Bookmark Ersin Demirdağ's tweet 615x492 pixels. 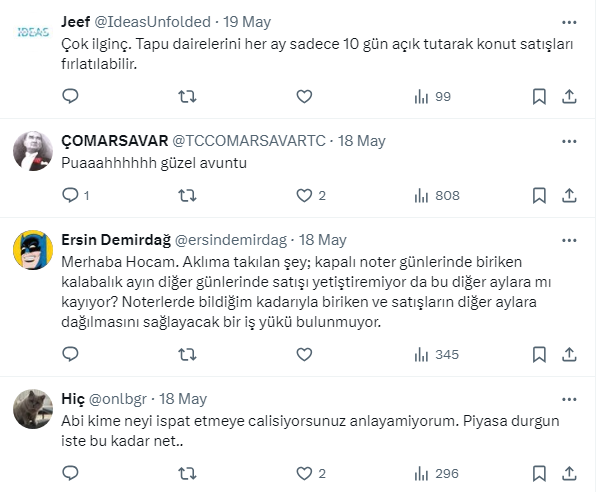(539, 354)
